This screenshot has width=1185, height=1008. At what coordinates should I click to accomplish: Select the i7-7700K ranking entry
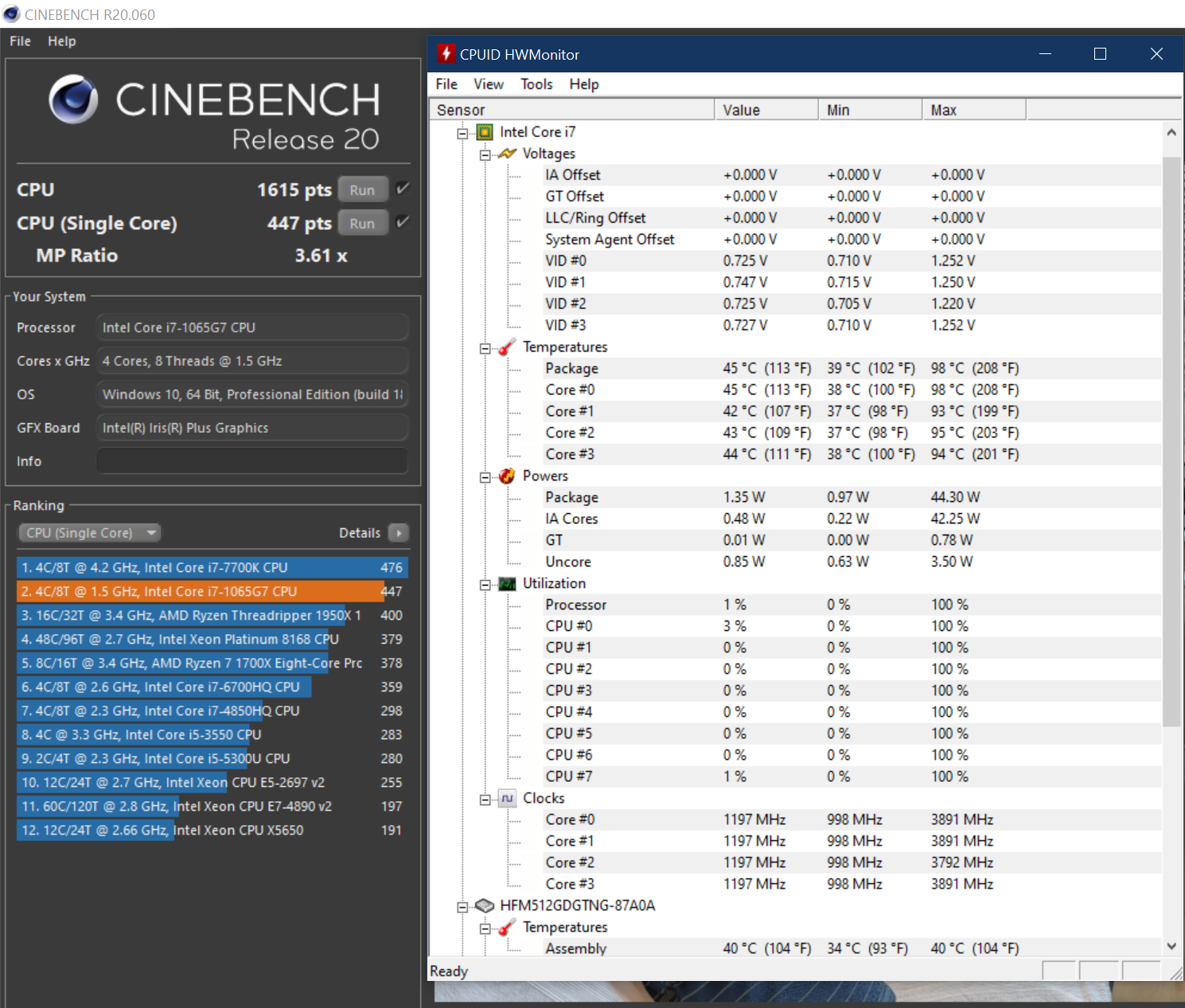click(212, 568)
